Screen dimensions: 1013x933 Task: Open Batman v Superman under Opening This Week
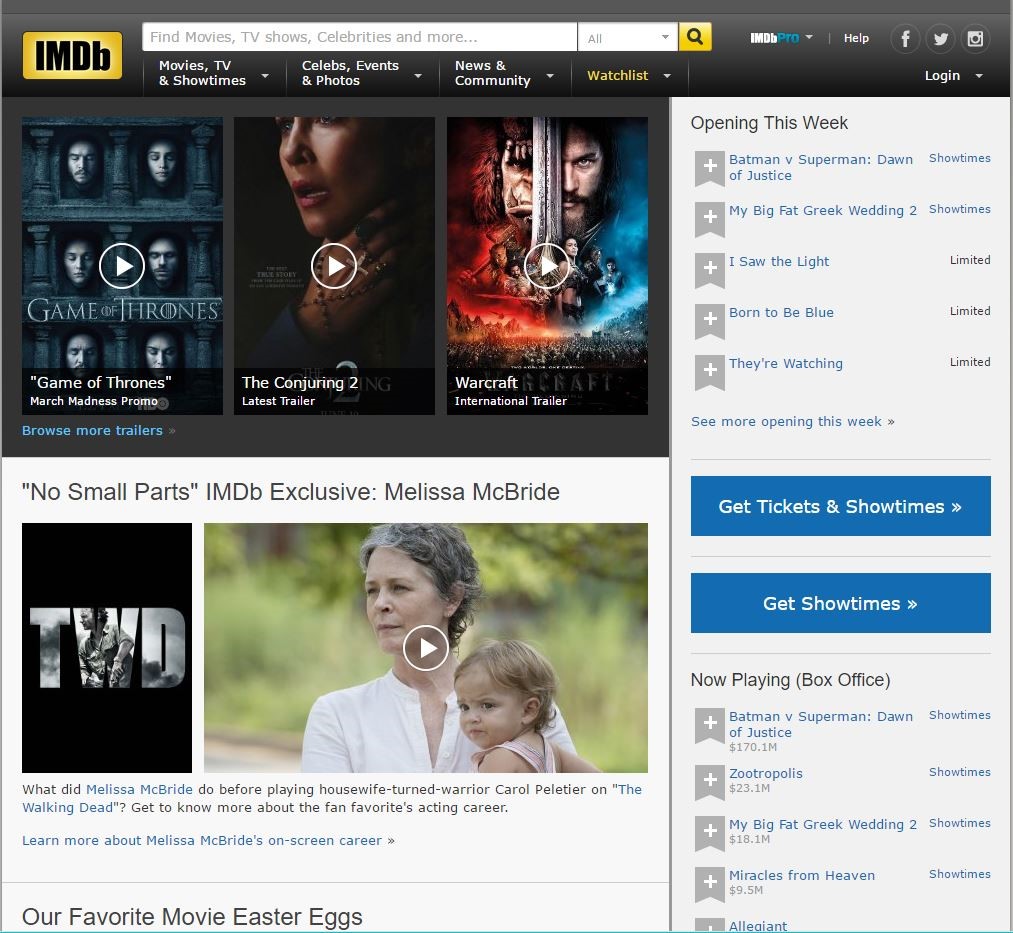(x=820, y=167)
